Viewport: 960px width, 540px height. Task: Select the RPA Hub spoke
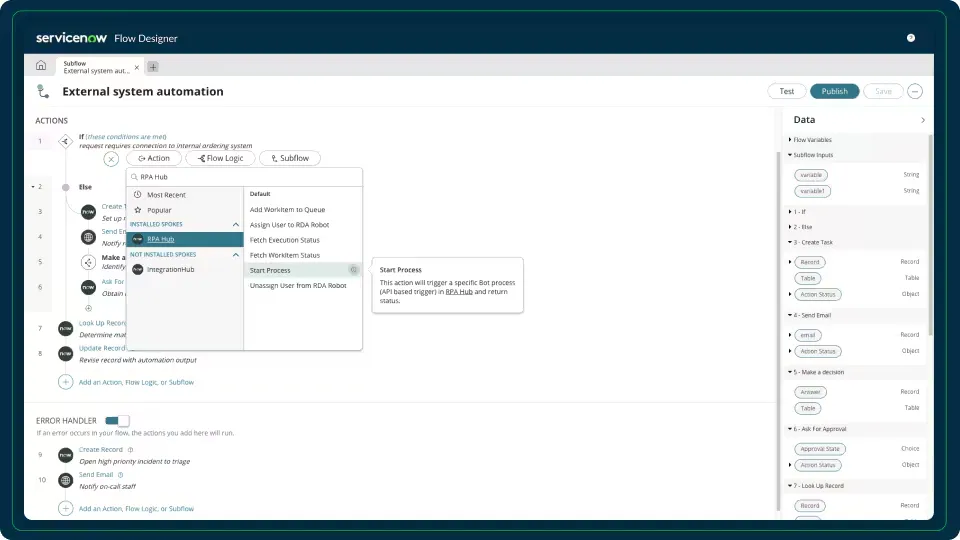(184, 239)
